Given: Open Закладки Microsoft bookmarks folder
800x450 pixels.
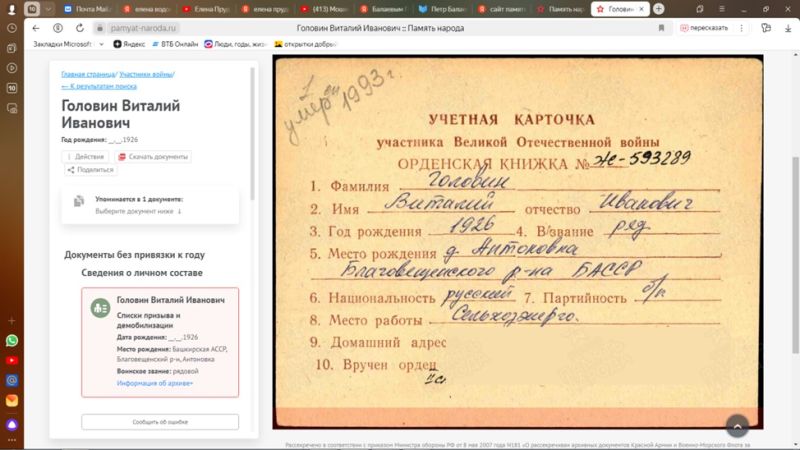Looking at the screenshot, I should tap(62, 44).
